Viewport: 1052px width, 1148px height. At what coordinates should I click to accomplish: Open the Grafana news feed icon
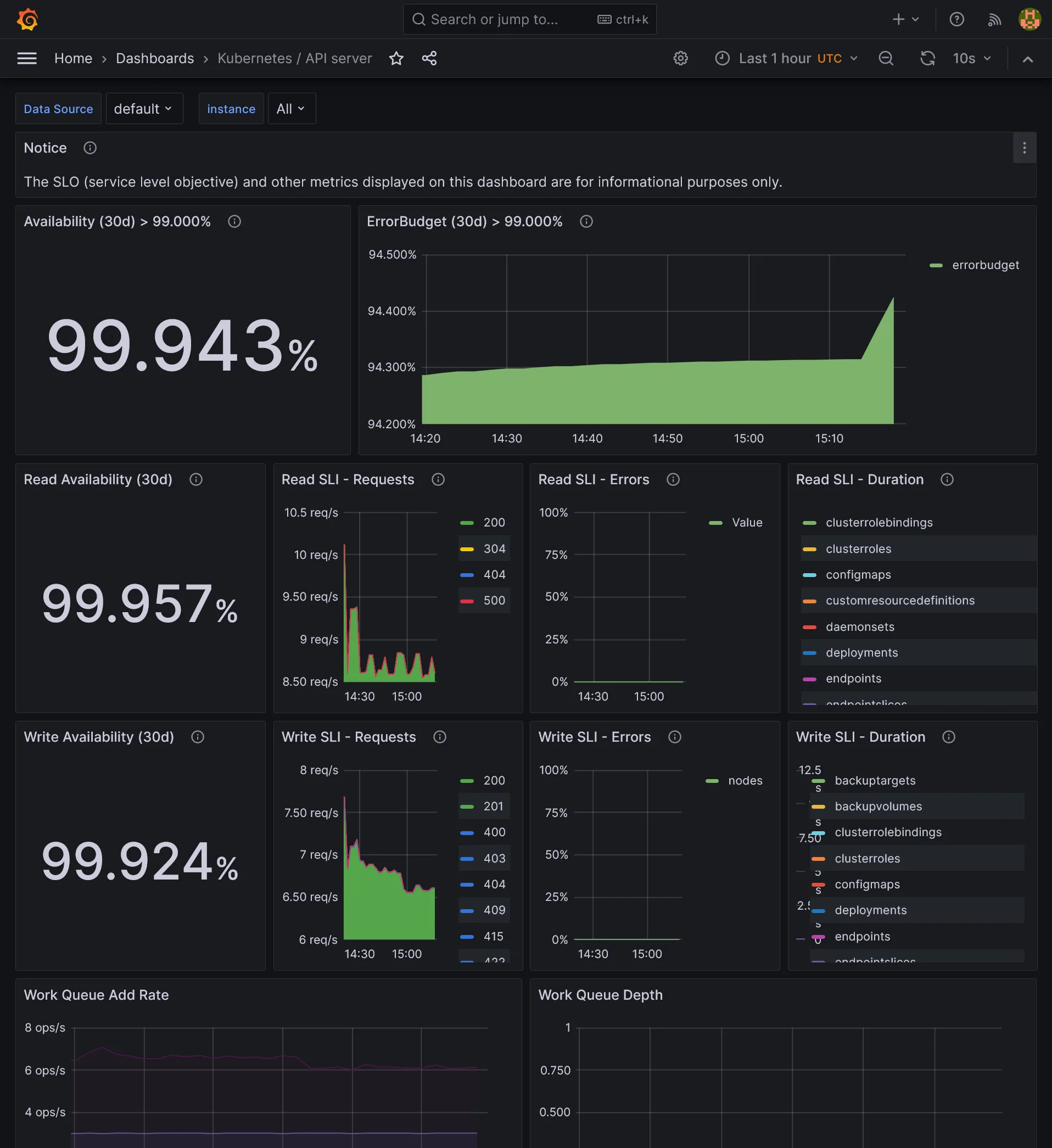(994, 19)
